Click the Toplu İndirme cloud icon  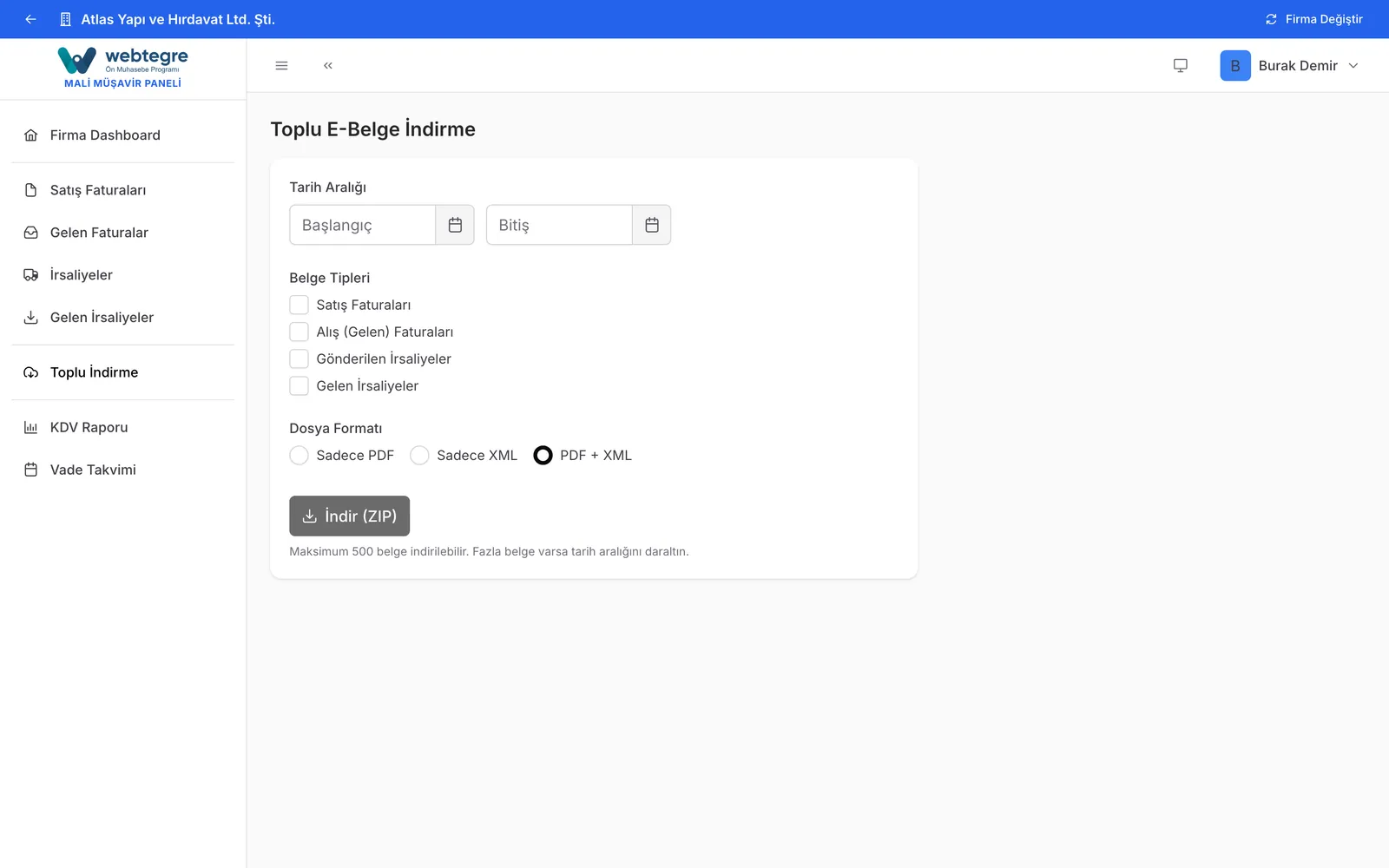[x=31, y=372]
